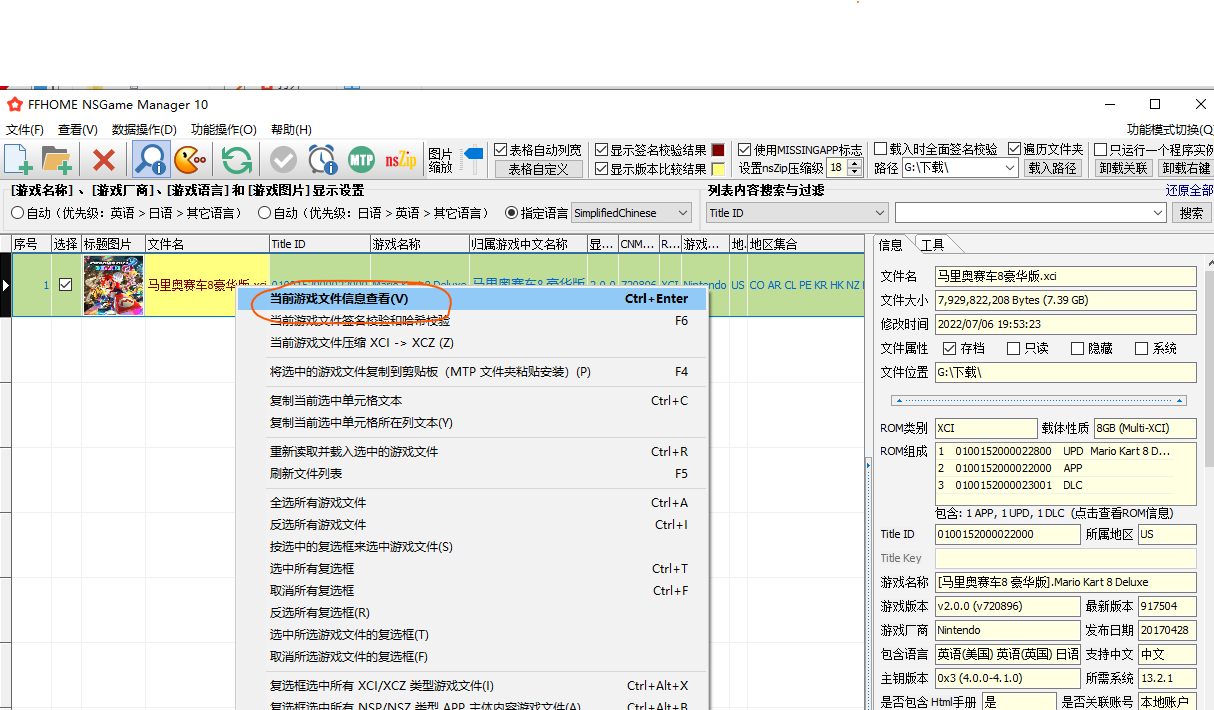
Task: Click the yellow version comparison color swatch
Action: point(717,169)
